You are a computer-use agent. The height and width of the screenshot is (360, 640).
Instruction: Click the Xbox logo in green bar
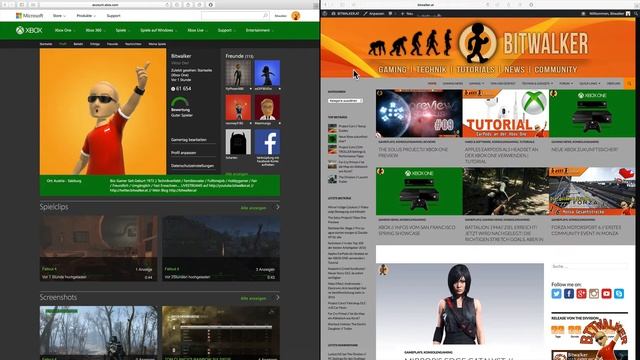point(29,30)
